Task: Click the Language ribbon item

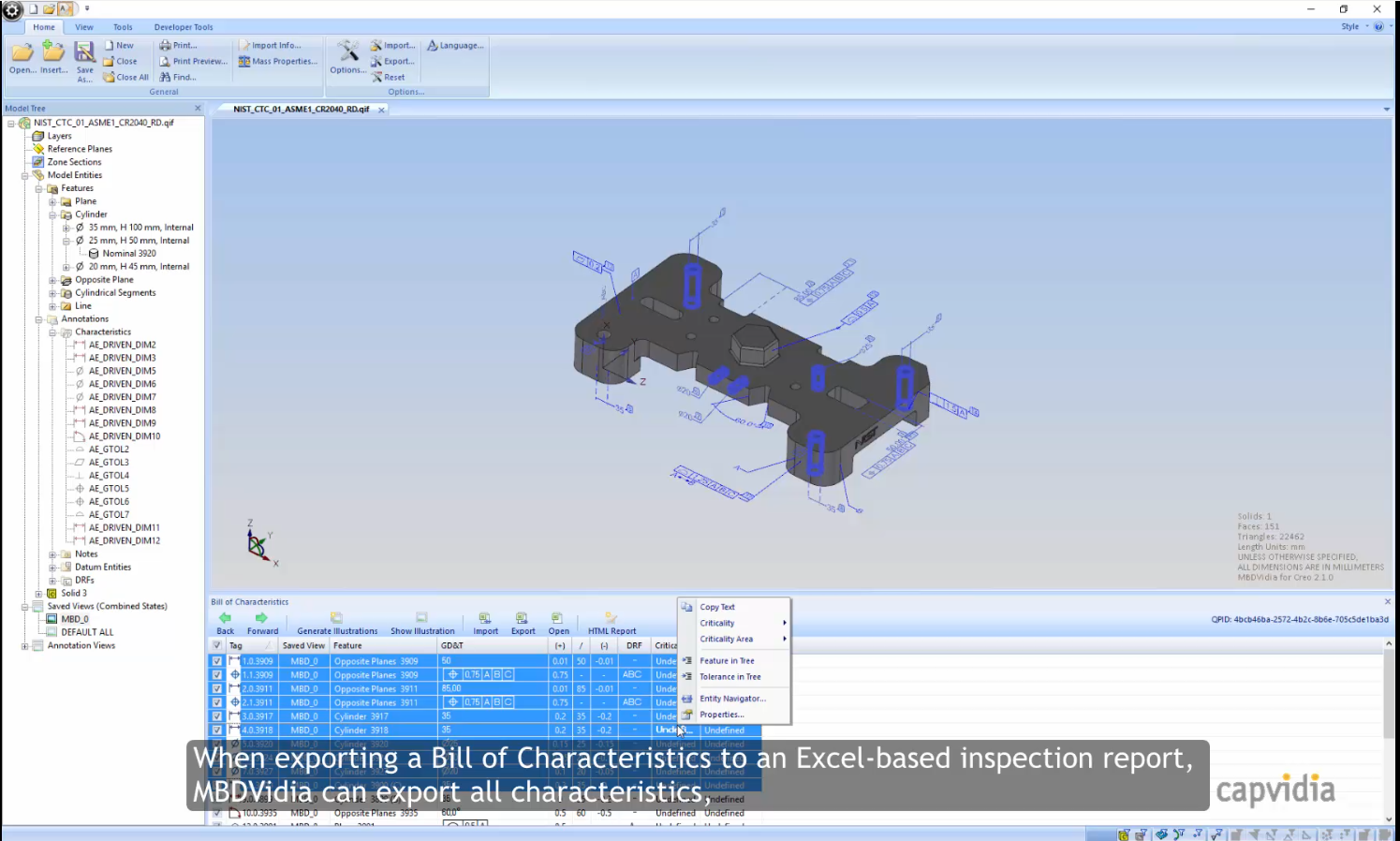Action: [455, 45]
